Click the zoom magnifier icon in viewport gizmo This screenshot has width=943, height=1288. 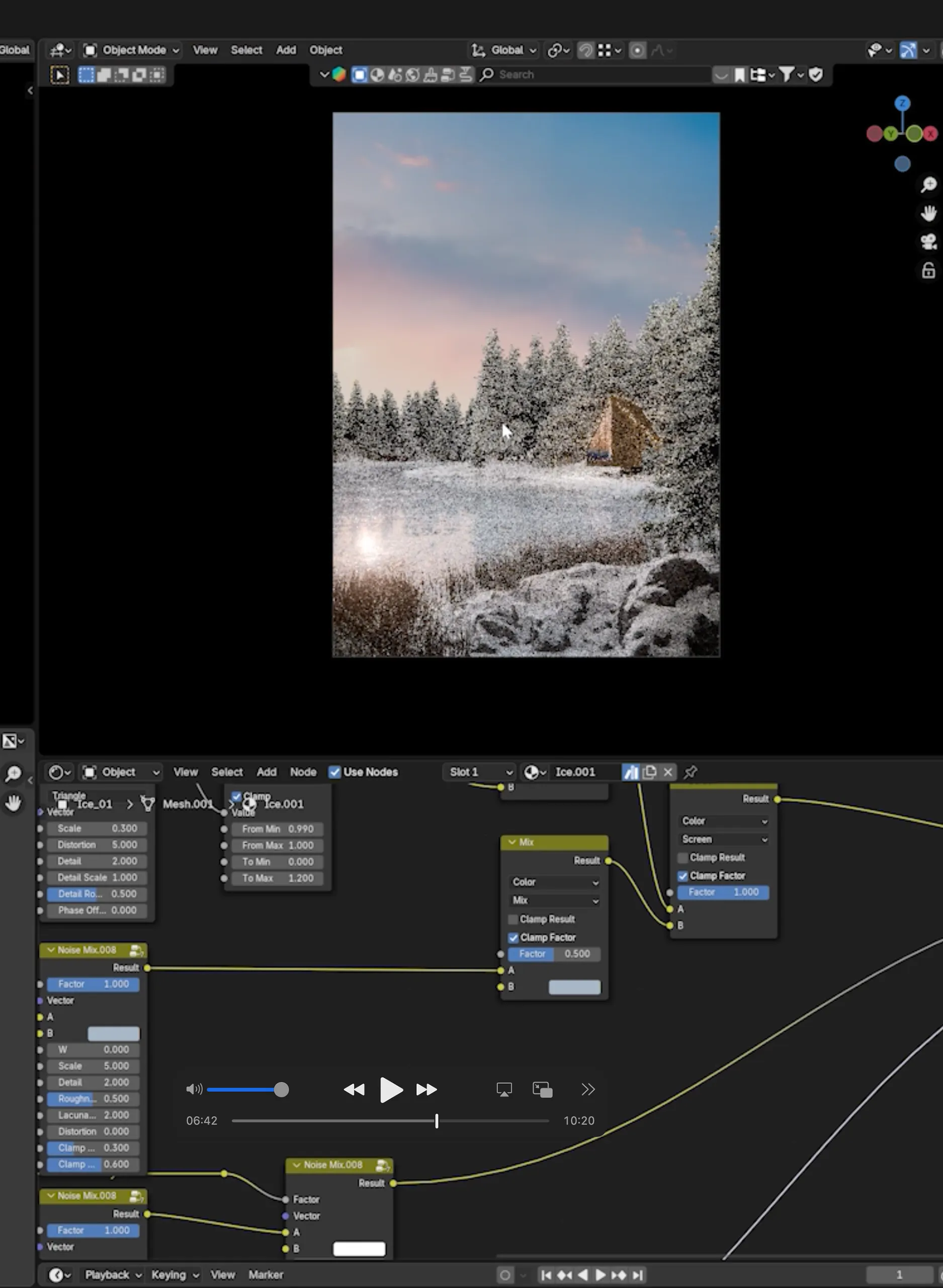pyautogui.click(x=928, y=185)
